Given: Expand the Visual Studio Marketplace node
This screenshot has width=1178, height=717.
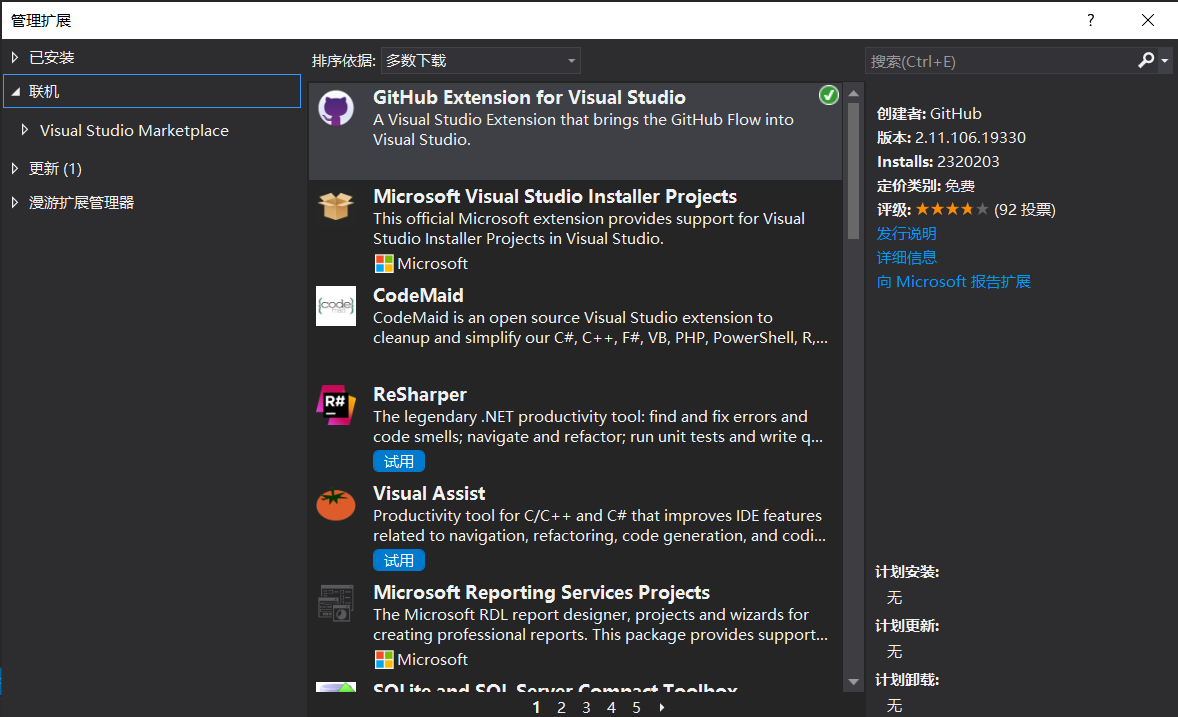Looking at the screenshot, I should tap(25, 130).
